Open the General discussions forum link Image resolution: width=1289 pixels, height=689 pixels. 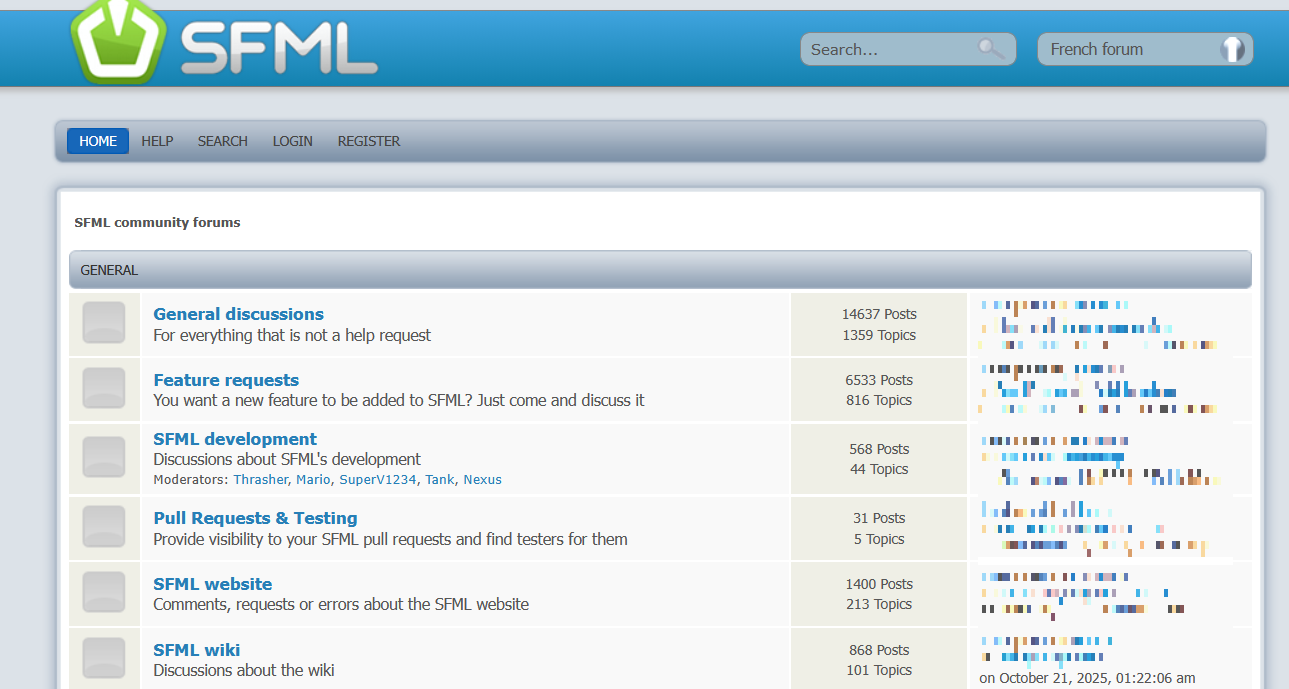click(x=238, y=314)
